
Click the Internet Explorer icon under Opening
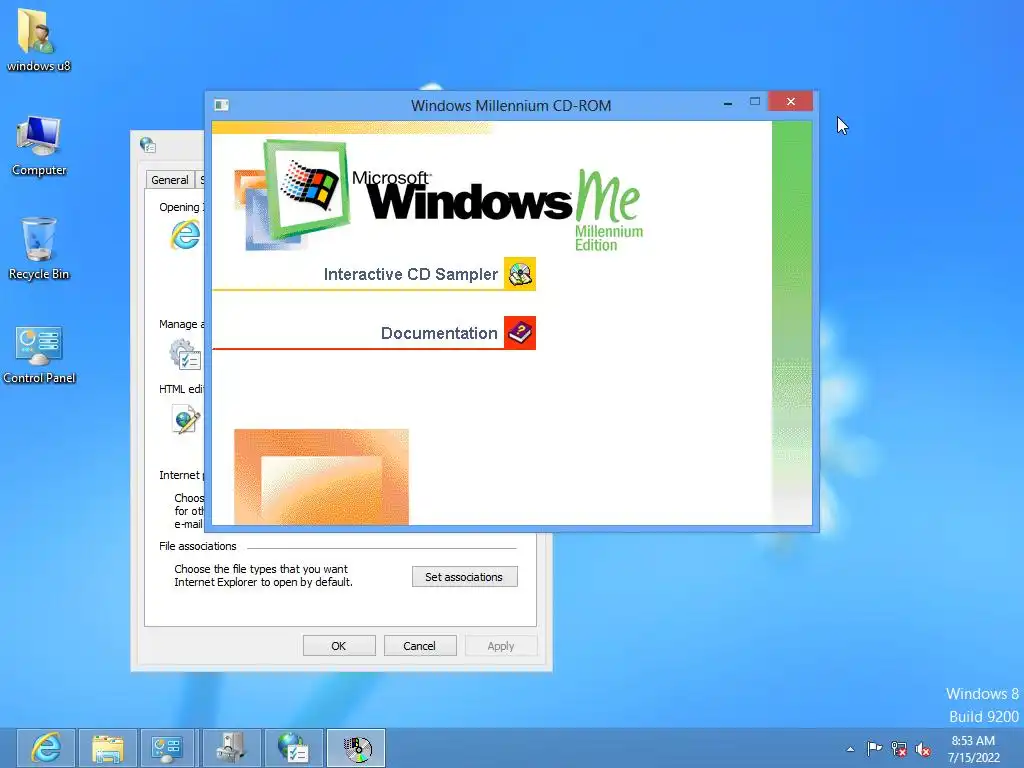point(185,234)
